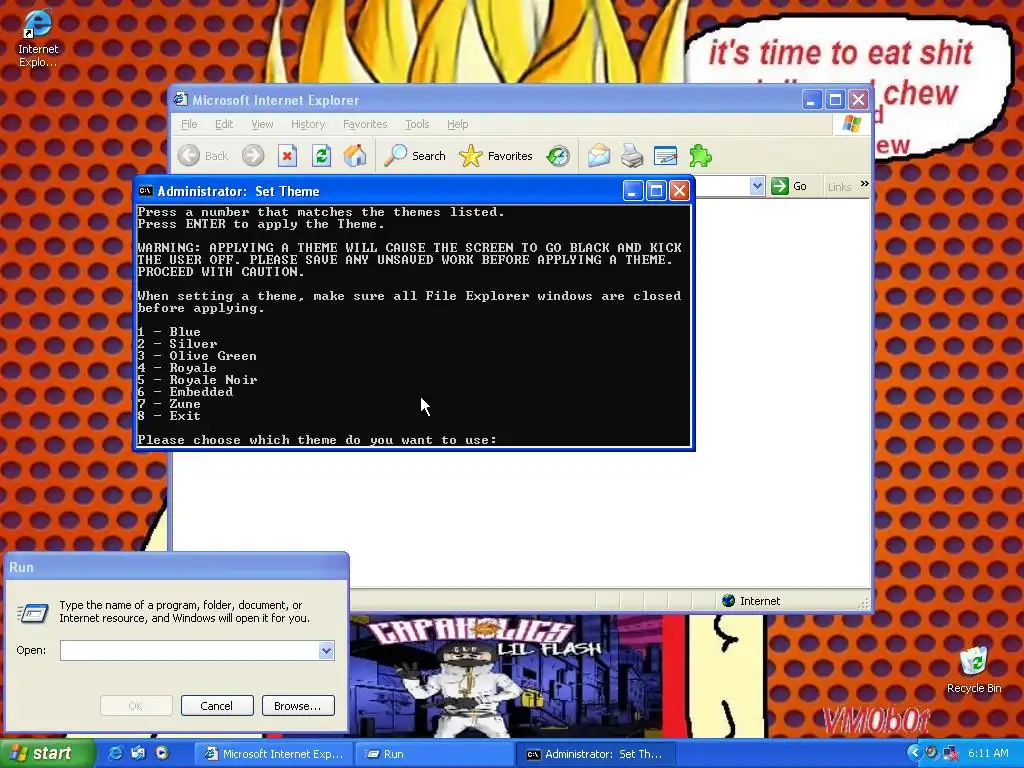The height and width of the screenshot is (768, 1024).
Task: Click the green puzzle piece icon
Action: coord(700,155)
